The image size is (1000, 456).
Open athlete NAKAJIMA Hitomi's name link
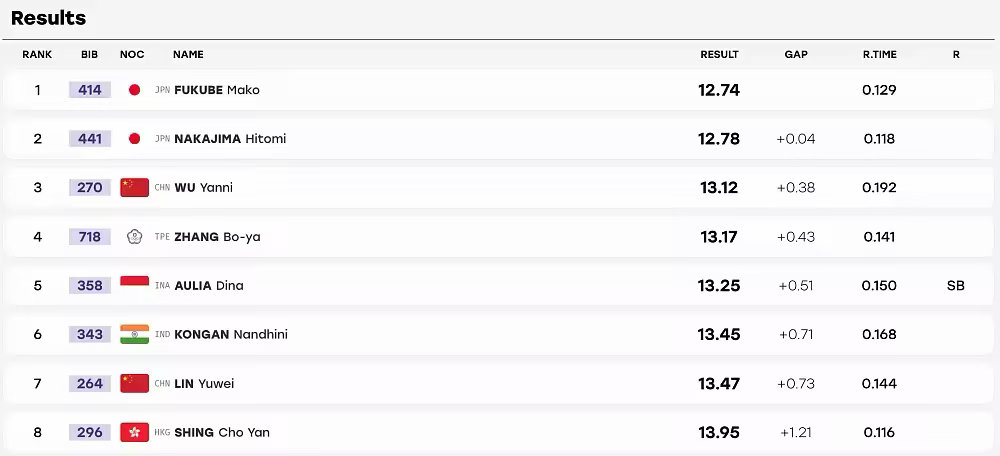(230, 138)
